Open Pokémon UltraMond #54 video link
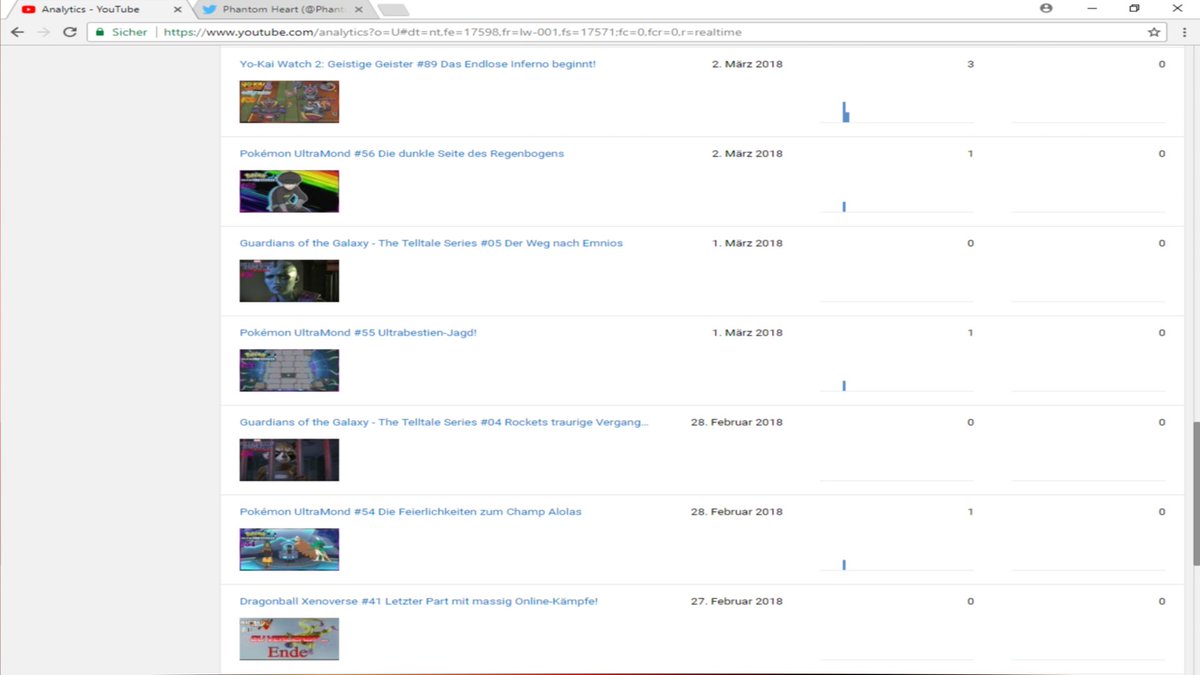Viewport: 1200px width, 675px height. tap(410, 512)
